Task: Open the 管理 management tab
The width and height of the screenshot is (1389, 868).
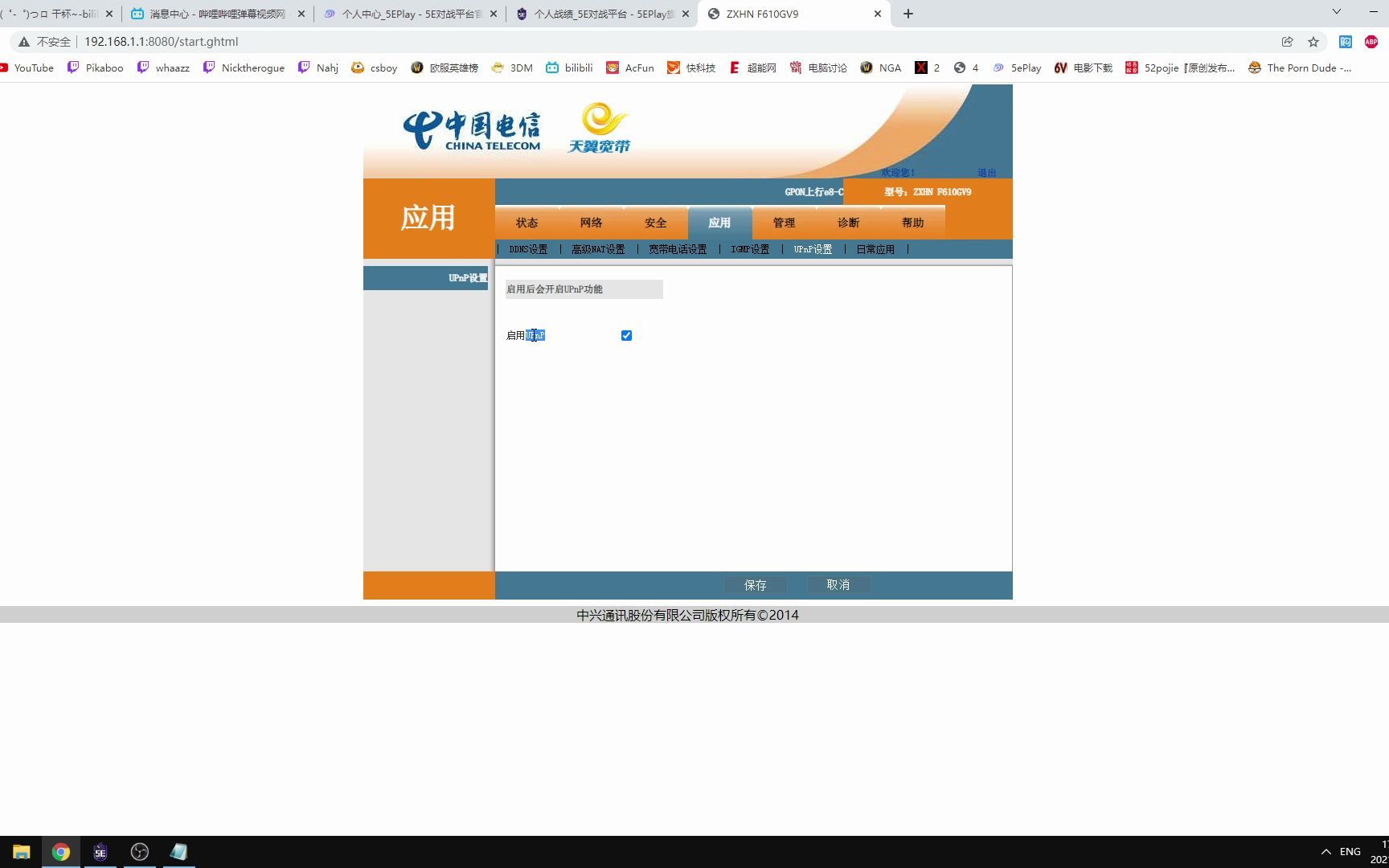Action: [x=785, y=223]
